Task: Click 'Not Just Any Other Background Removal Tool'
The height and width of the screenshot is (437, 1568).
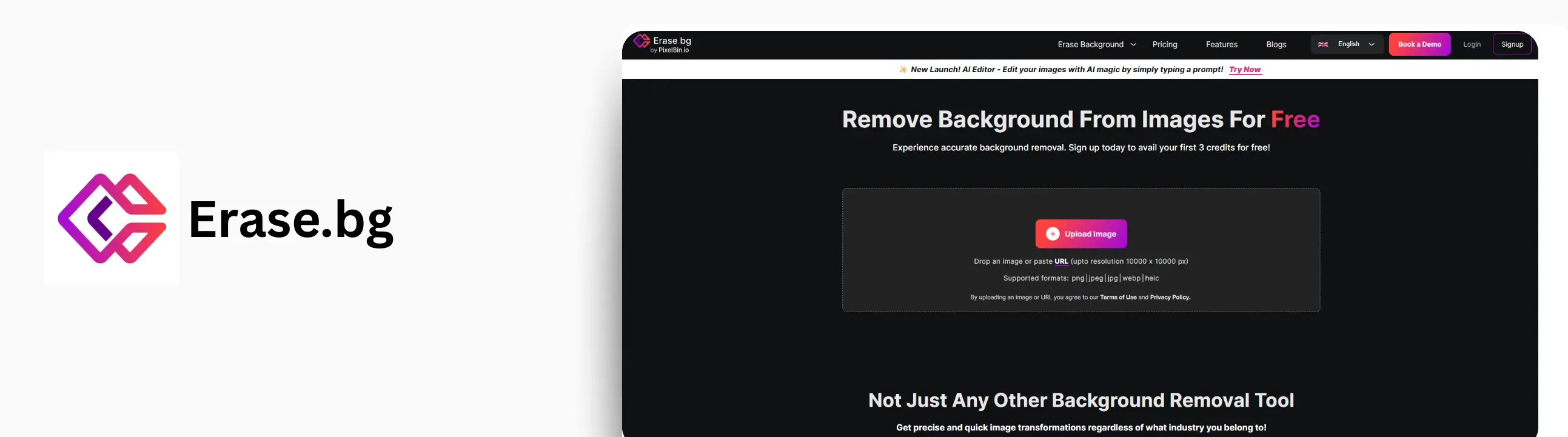Action: point(1081,400)
